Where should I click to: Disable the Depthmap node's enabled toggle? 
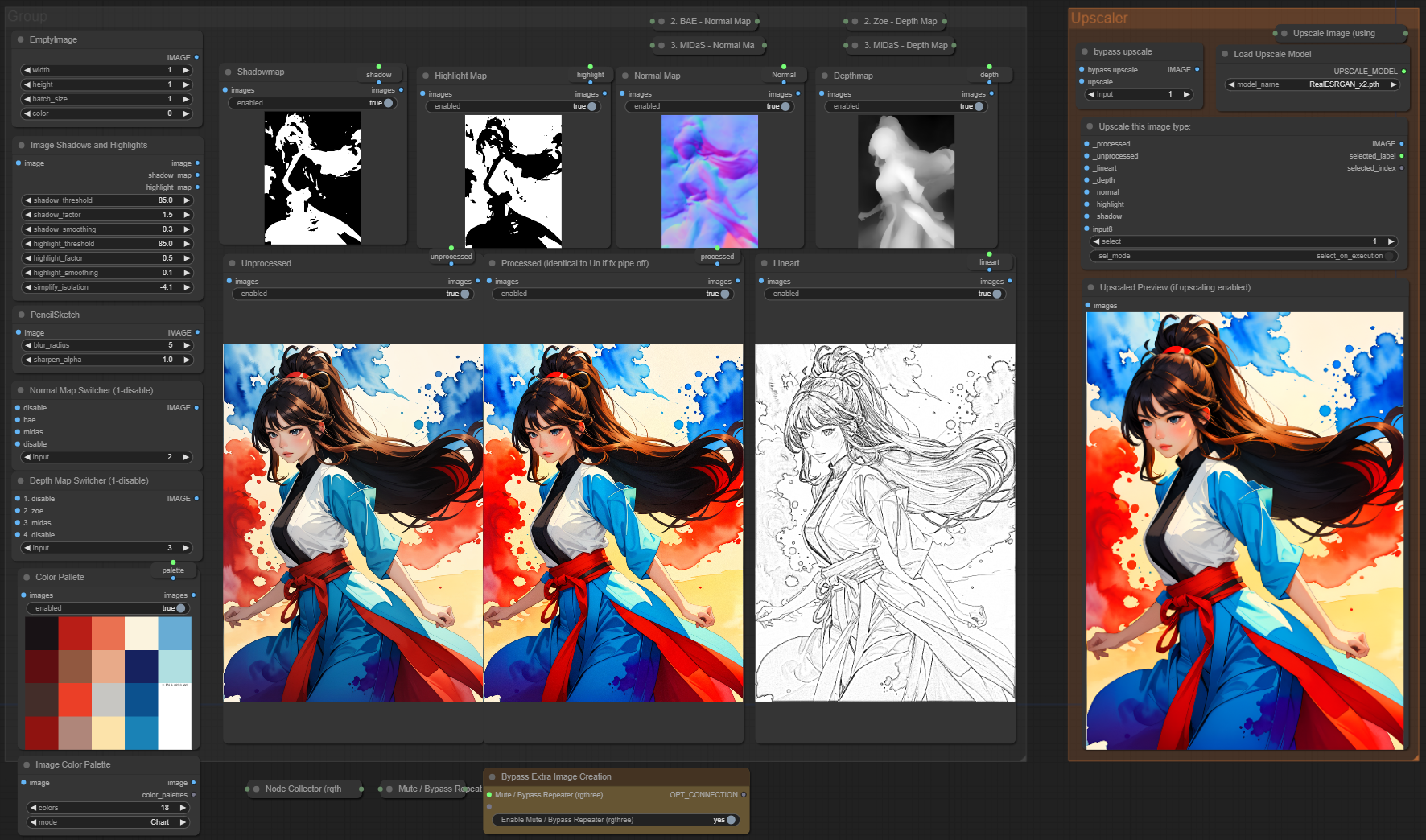click(978, 106)
